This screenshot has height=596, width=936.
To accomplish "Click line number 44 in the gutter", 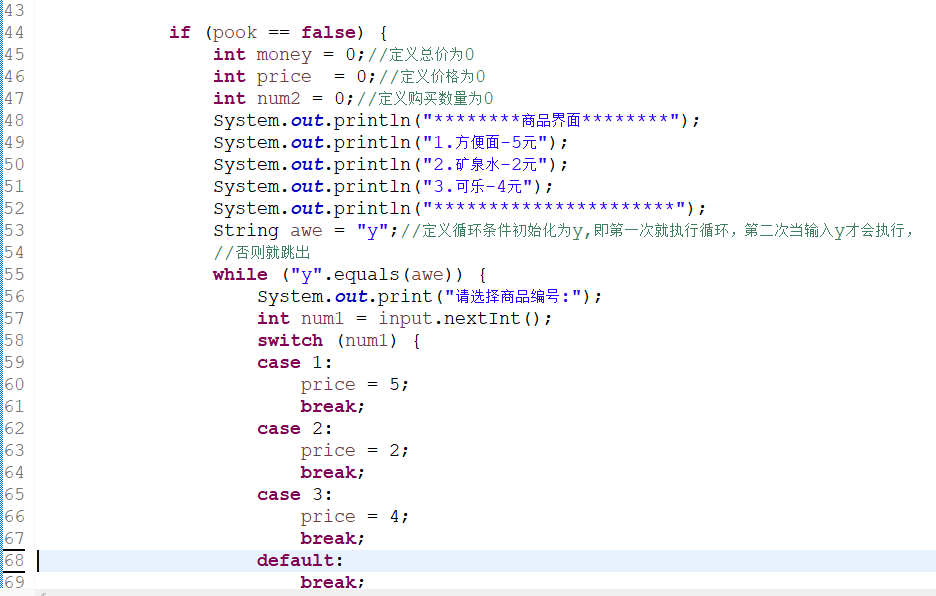I will click(x=14, y=32).
